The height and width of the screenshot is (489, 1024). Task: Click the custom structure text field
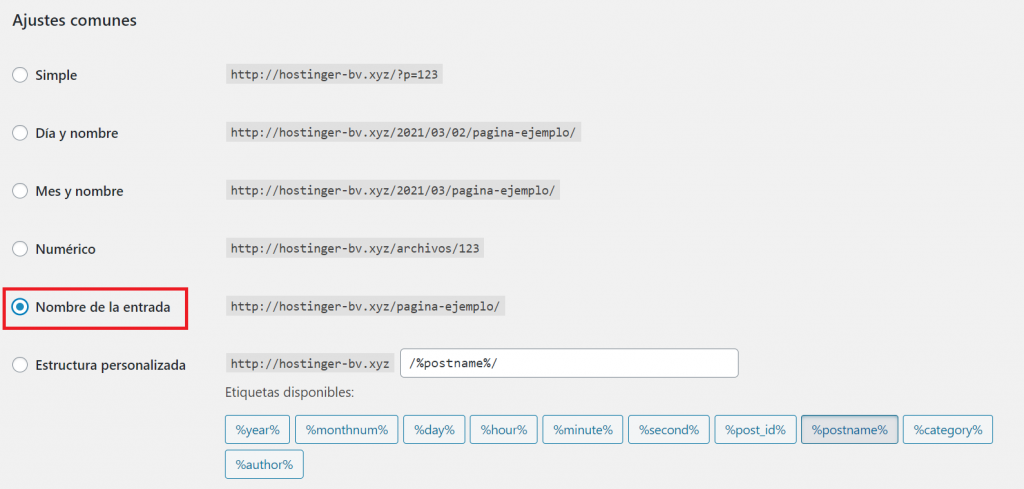tap(569, 363)
